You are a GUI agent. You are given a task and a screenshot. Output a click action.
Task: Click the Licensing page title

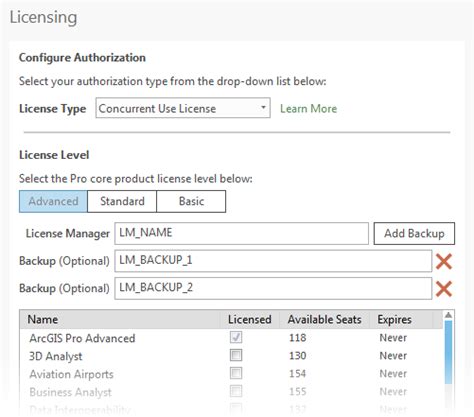pos(43,17)
